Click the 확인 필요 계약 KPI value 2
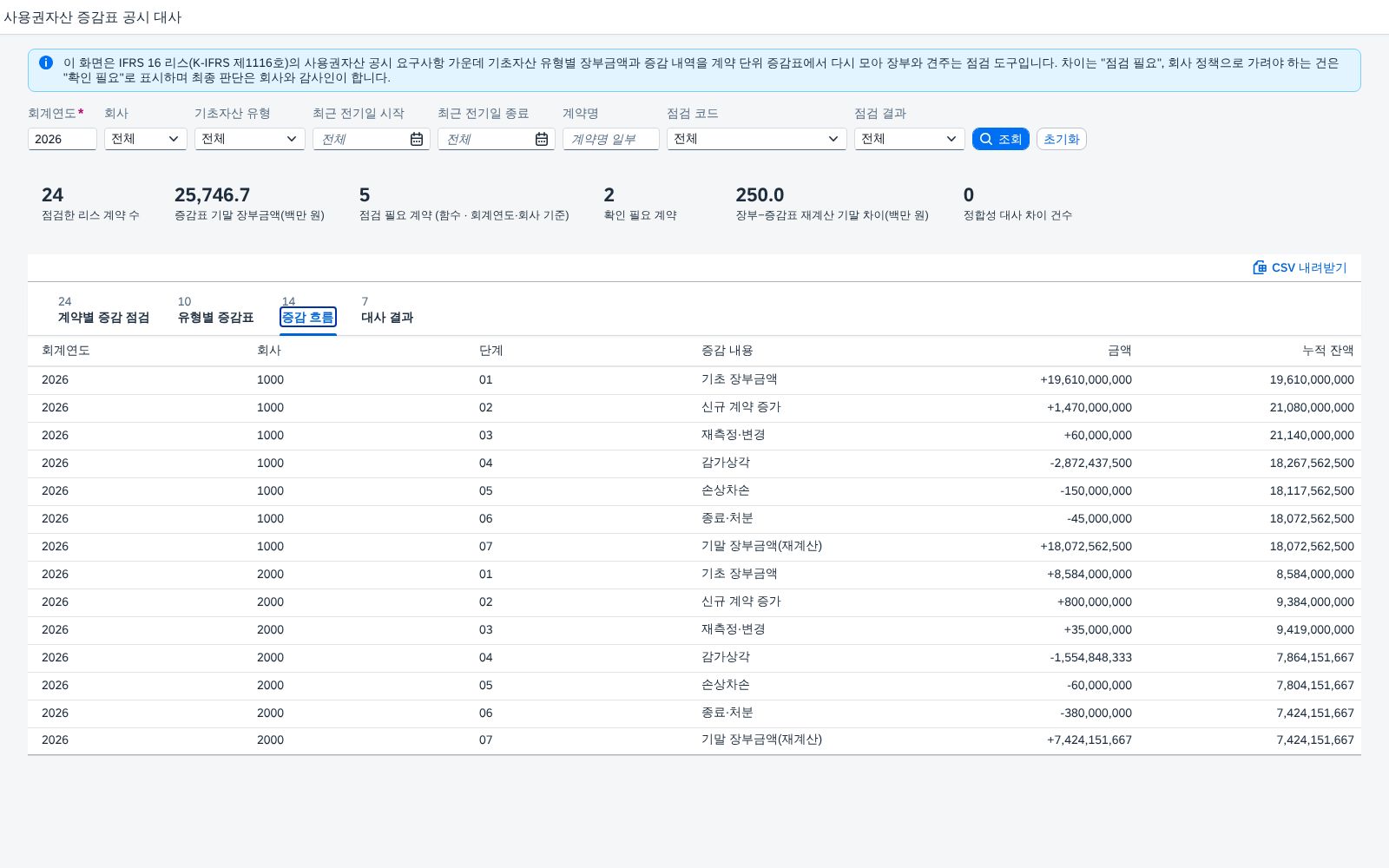 tap(609, 195)
